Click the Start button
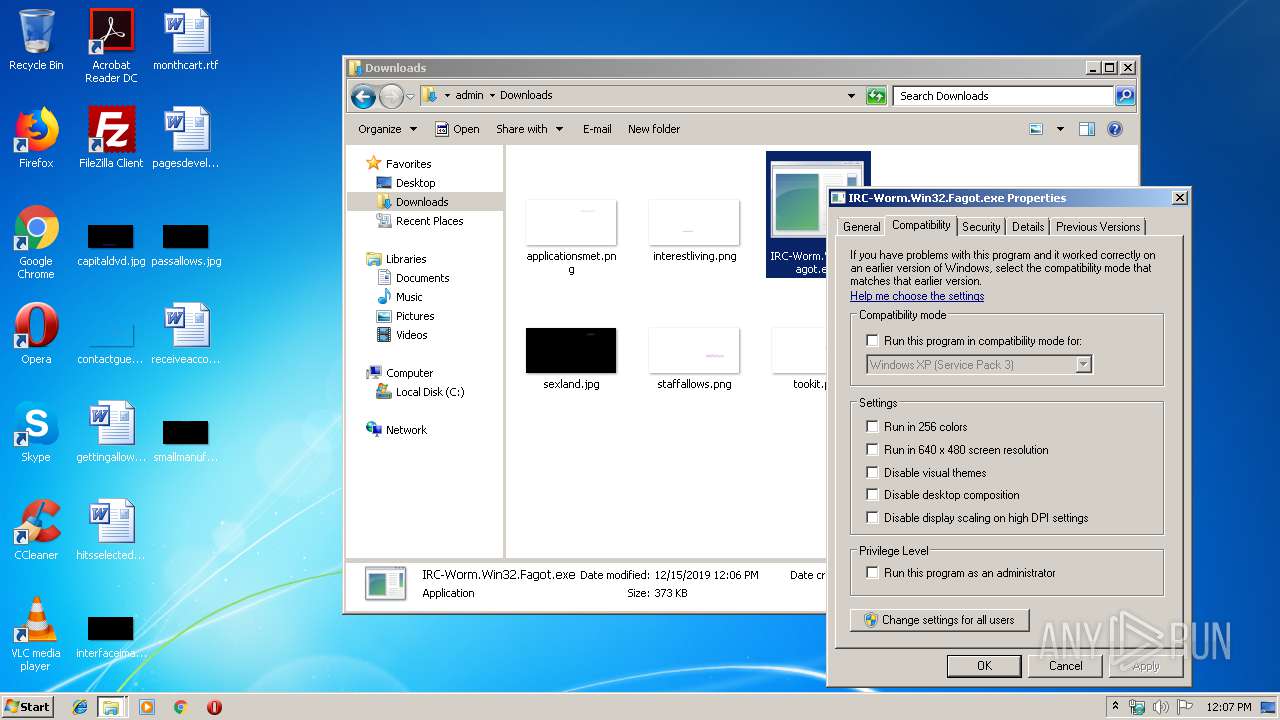This screenshot has height=720, width=1280. (x=28, y=706)
